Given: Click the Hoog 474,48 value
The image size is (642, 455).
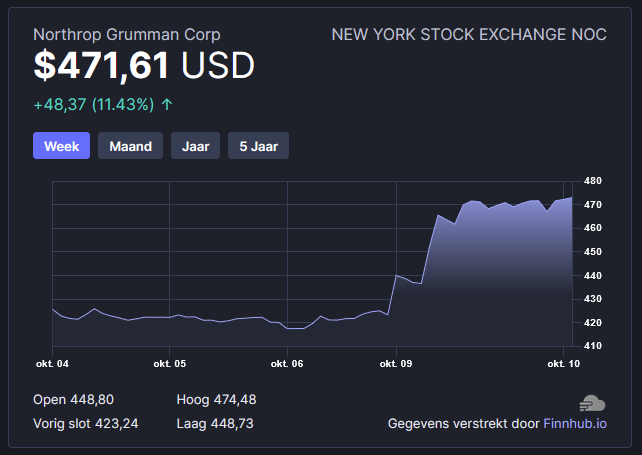Looking at the screenshot, I should [x=216, y=399].
